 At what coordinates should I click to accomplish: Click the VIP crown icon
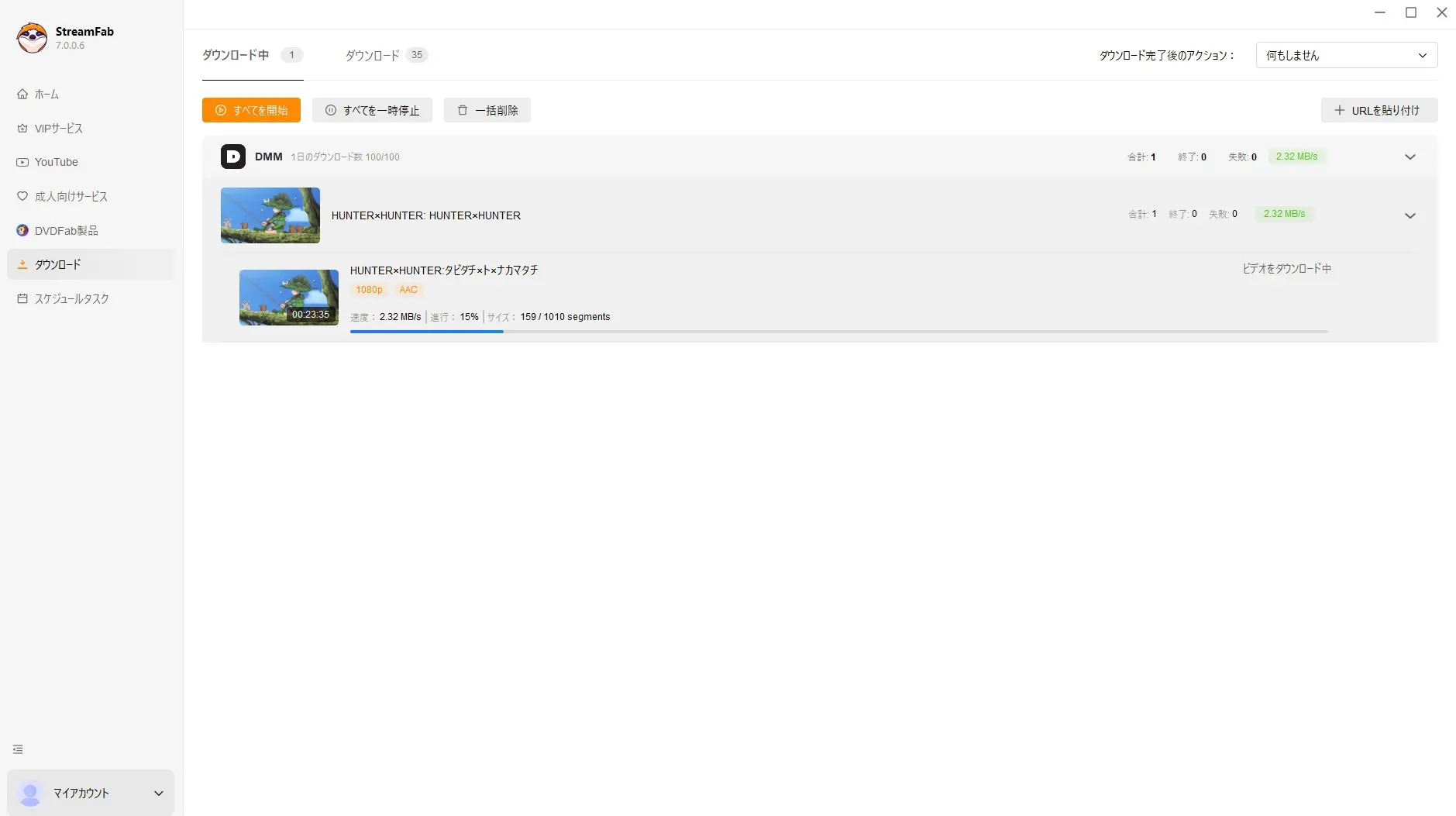click(x=22, y=128)
